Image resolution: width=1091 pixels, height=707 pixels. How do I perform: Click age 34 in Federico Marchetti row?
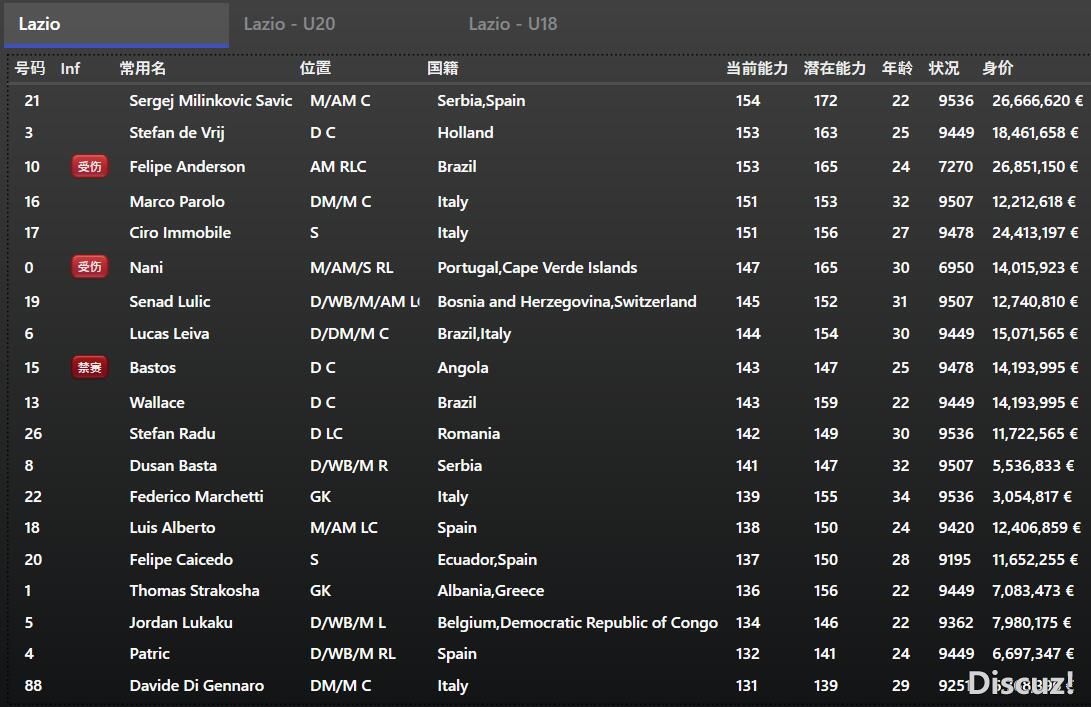click(900, 497)
